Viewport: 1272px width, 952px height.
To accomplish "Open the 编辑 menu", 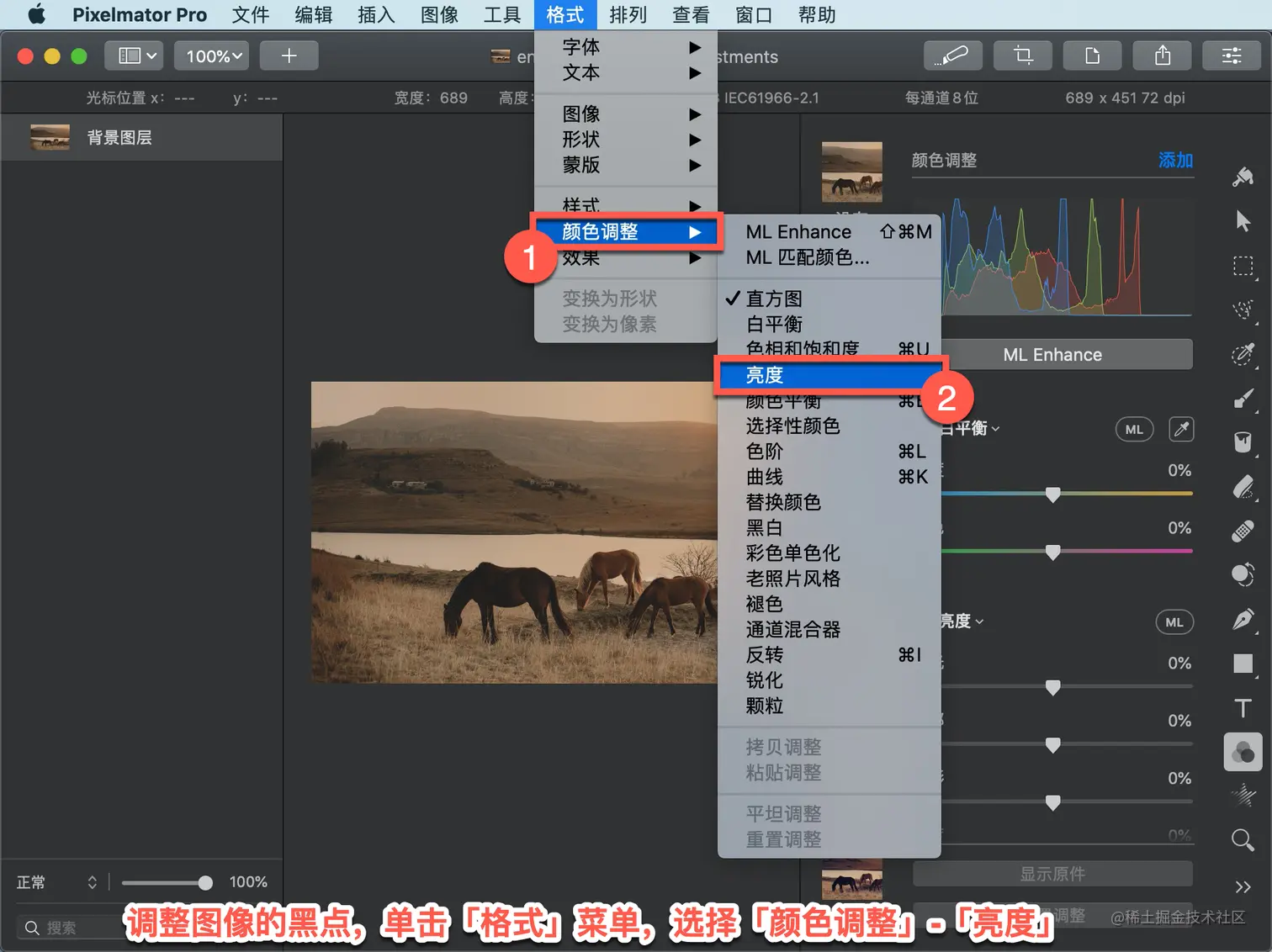I will pos(313,14).
